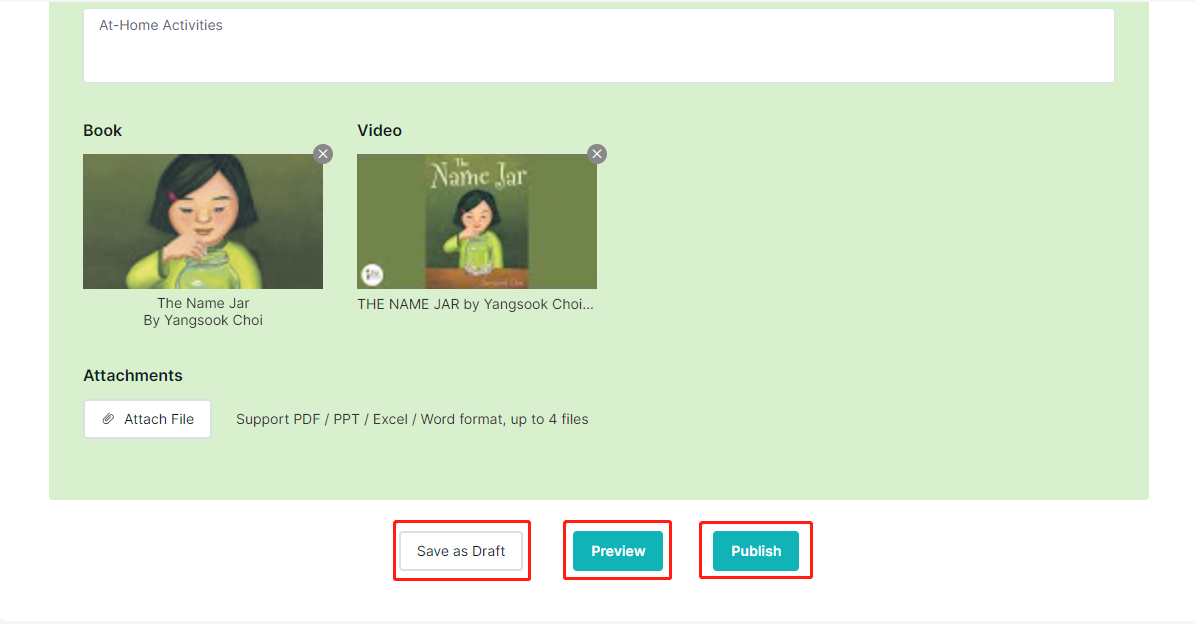This screenshot has width=1195, height=624.
Task: Click the book title The Name Jar
Action: point(203,303)
